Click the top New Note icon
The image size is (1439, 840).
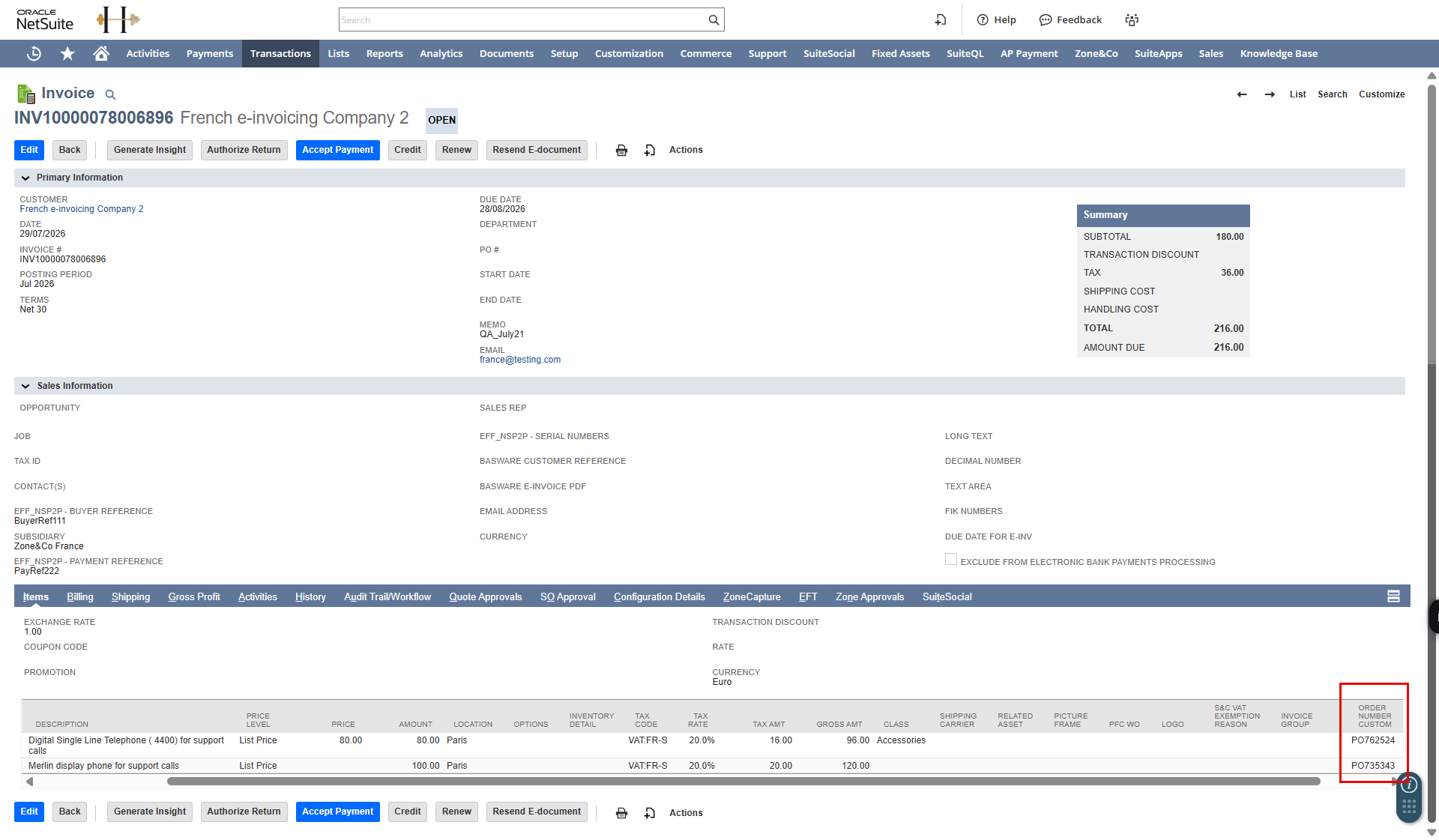tap(650, 151)
